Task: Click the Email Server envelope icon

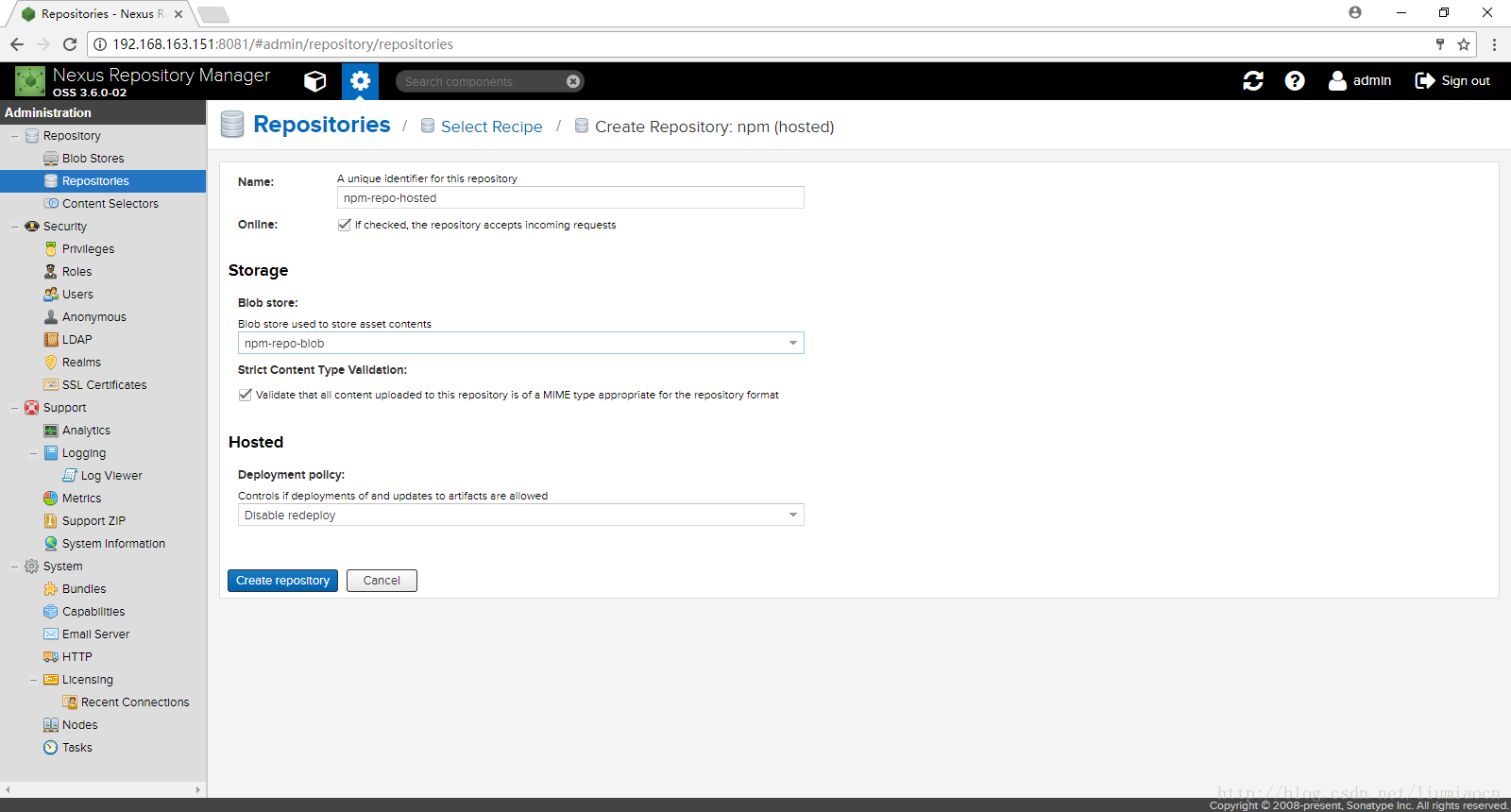Action: (51, 634)
